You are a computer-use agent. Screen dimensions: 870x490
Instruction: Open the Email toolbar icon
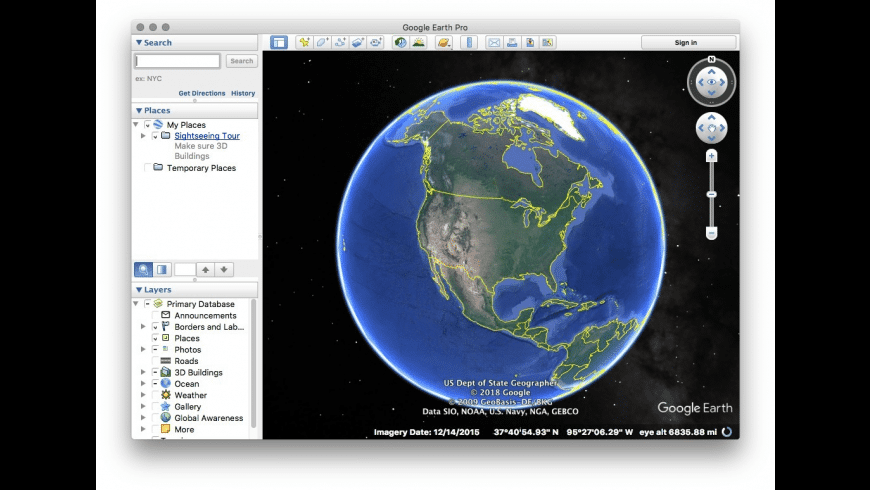(493, 42)
